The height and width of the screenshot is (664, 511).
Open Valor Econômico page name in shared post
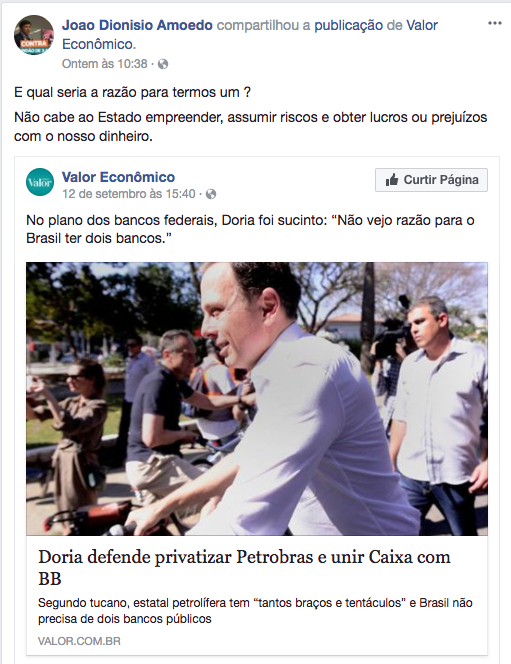tap(118, 177)
